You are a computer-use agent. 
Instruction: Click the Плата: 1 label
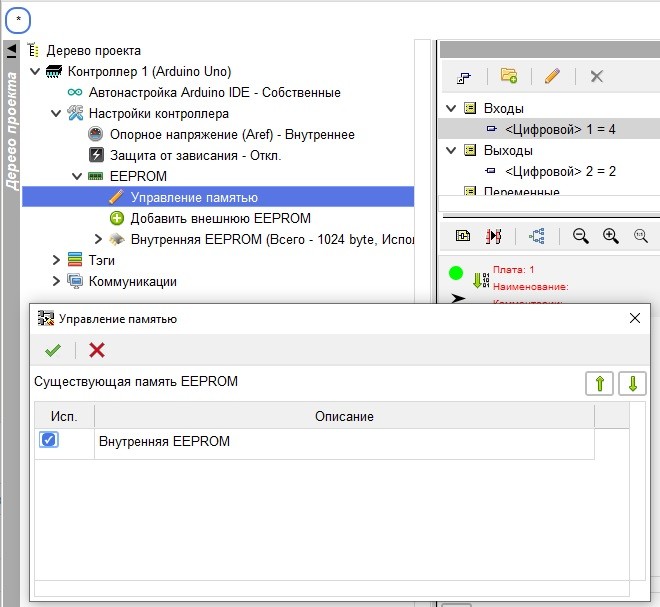coord(514,269)
